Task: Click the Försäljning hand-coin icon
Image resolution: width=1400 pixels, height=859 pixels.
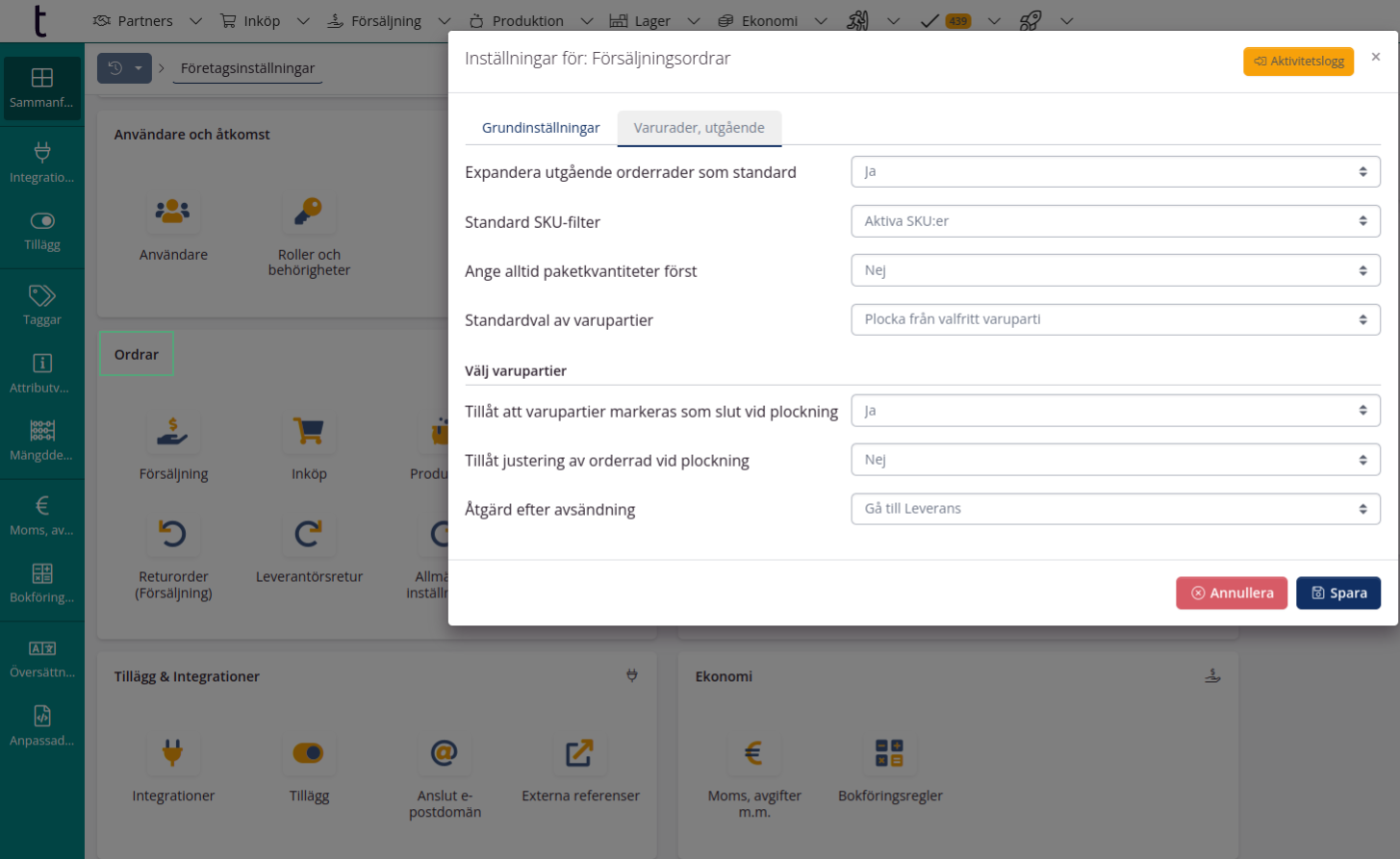Action: click(x=173, y=431)
